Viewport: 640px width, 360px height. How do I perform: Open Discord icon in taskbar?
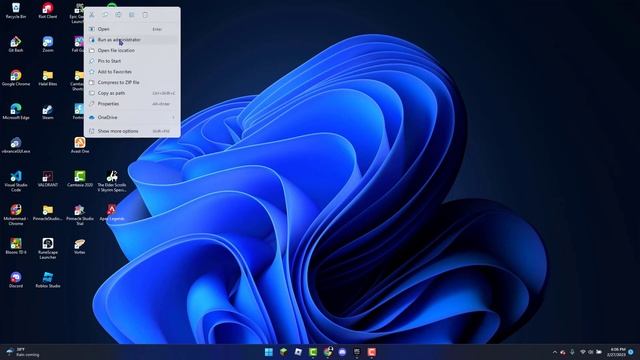pyautogui.click(x=342, y=352)
